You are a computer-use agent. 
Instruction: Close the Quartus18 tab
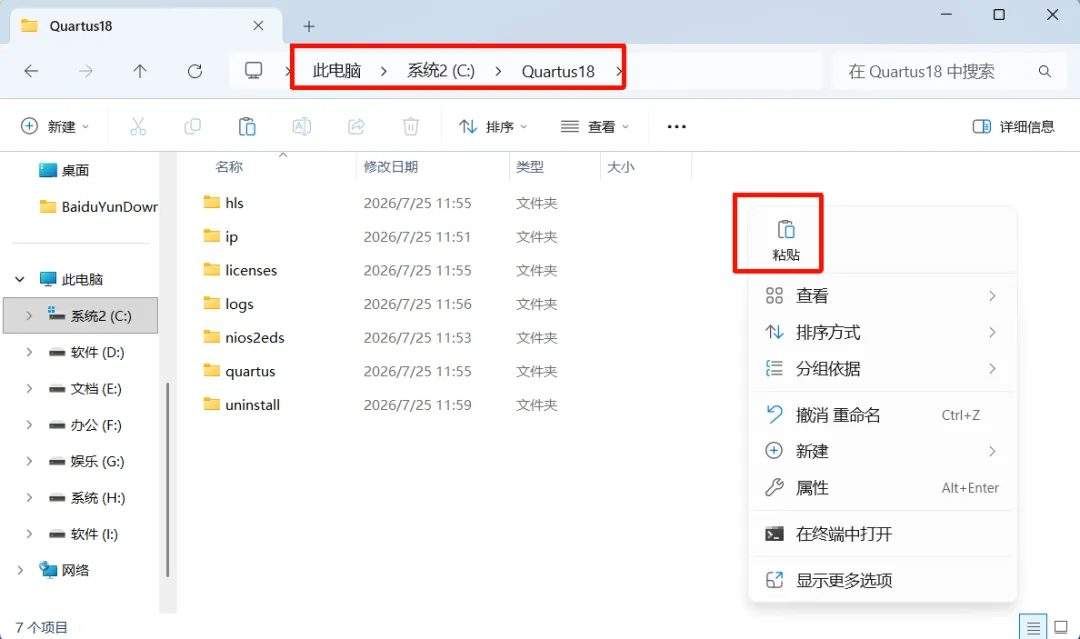pyautogui.click(x=258, y=26)
